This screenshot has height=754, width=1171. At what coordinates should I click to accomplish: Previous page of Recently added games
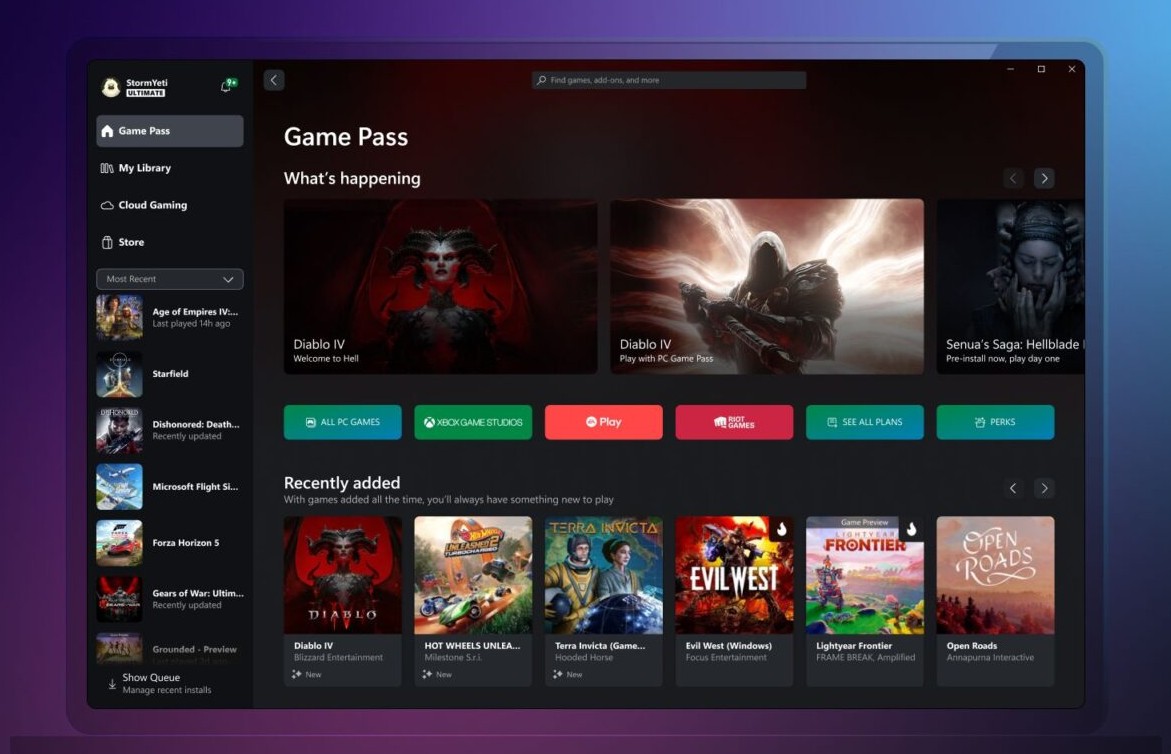click(x=1013, y=488)
